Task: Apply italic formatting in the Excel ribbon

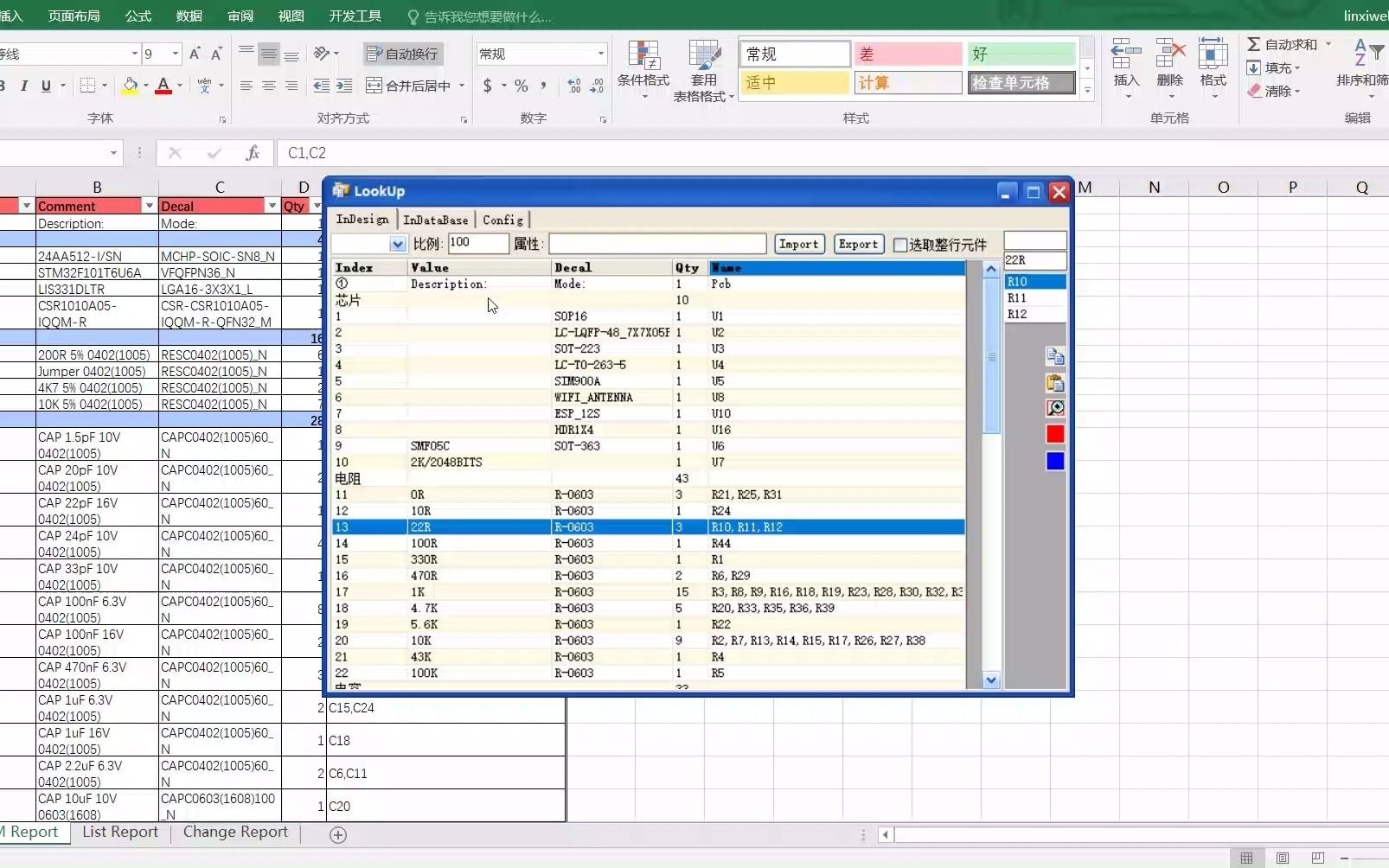Action: tap(24, 86)
